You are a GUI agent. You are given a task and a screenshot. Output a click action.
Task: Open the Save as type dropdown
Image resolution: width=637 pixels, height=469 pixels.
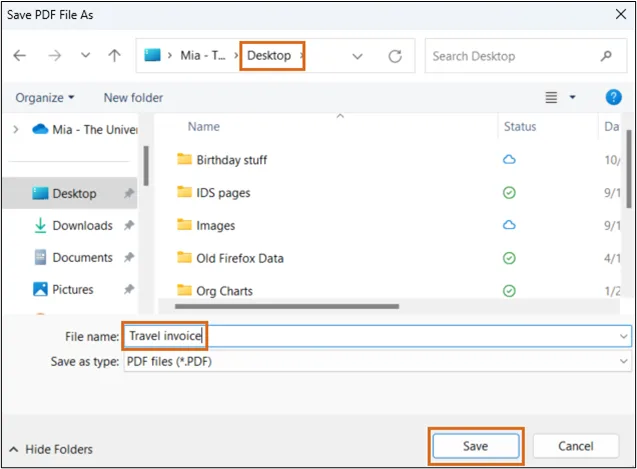377,361
